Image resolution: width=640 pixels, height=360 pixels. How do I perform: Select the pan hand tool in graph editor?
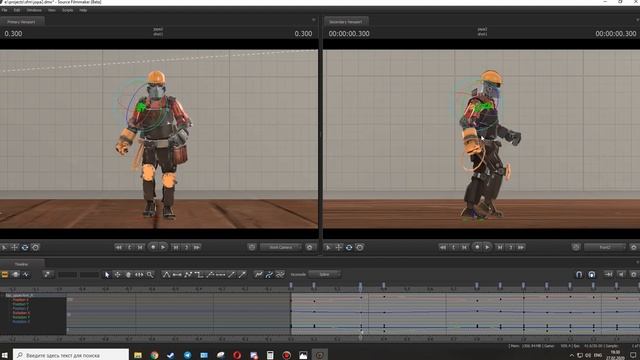(x=129, y=275)
